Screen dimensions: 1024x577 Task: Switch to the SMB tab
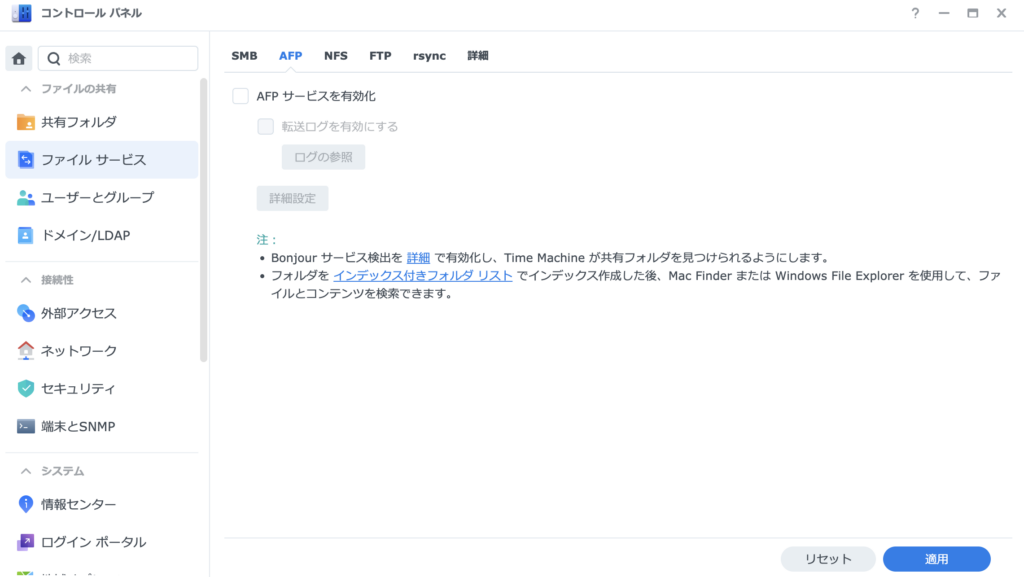click(x=244, y=56)
